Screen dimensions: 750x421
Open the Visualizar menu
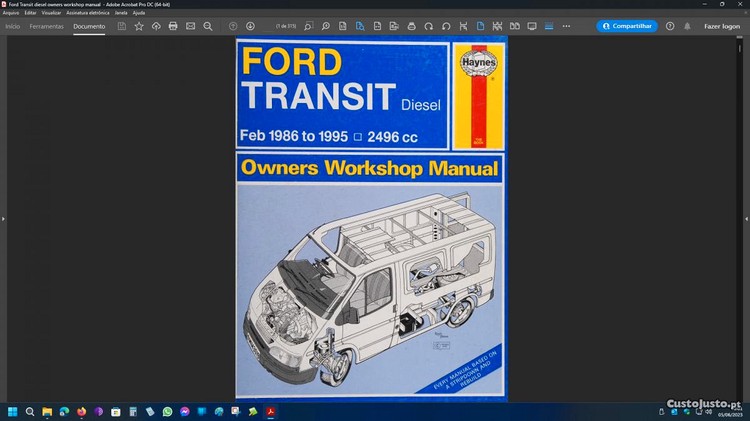tap(52, 13)
